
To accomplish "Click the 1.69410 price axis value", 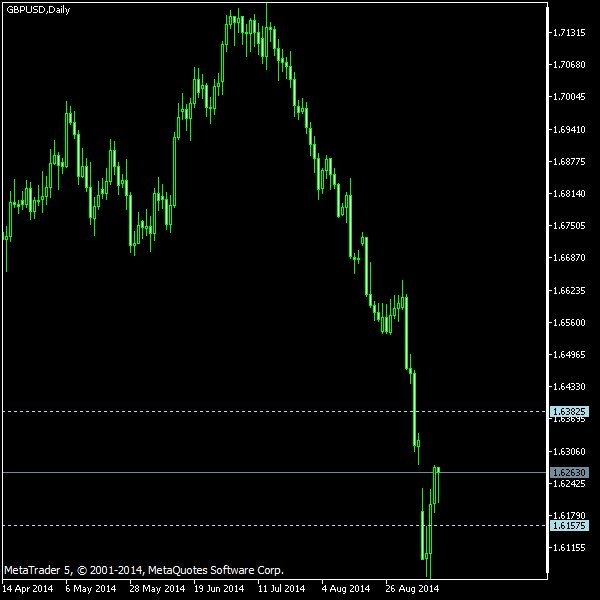I will pyautogui.click(x=569, y=130).
